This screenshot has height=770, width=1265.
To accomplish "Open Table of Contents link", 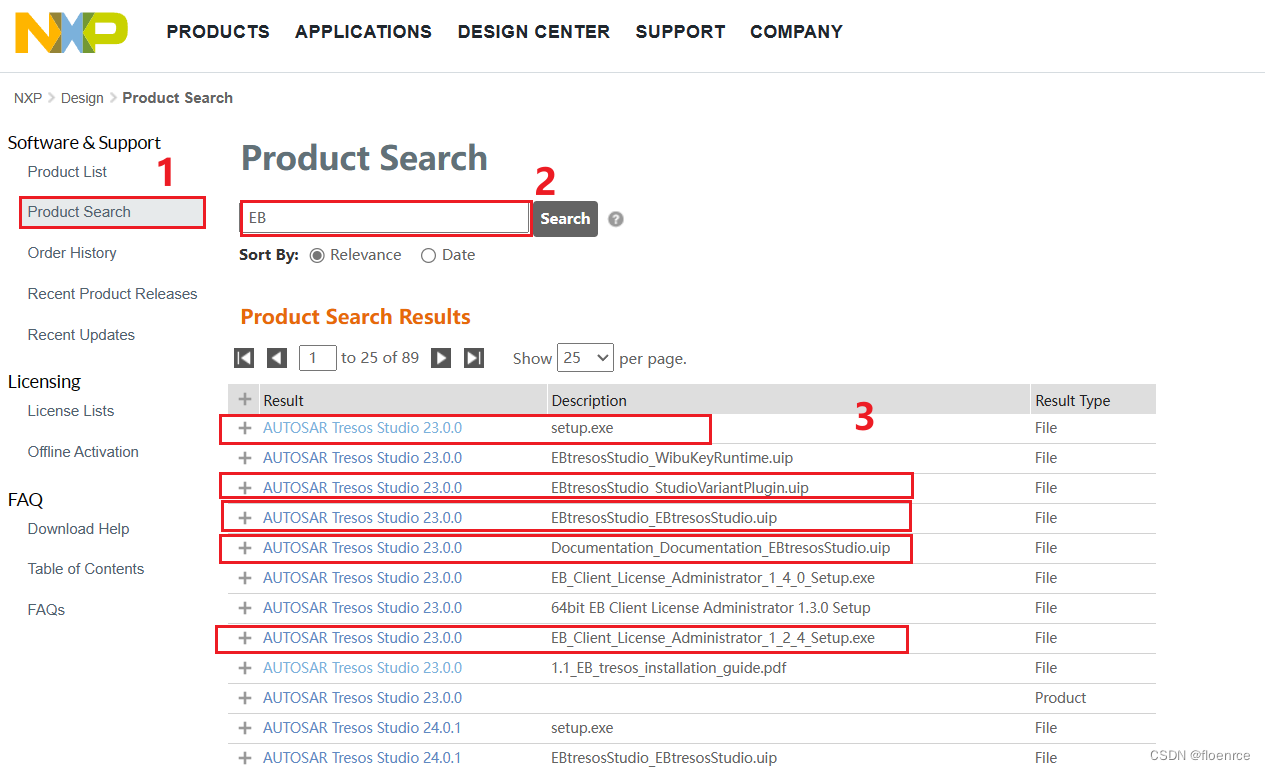I will (86, 569).
